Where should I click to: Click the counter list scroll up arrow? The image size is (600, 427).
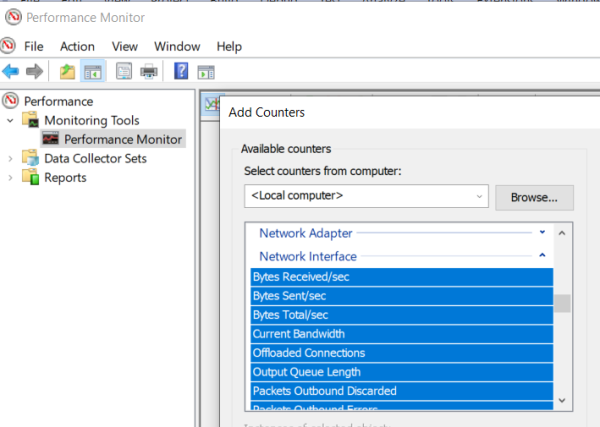(562, 233)
